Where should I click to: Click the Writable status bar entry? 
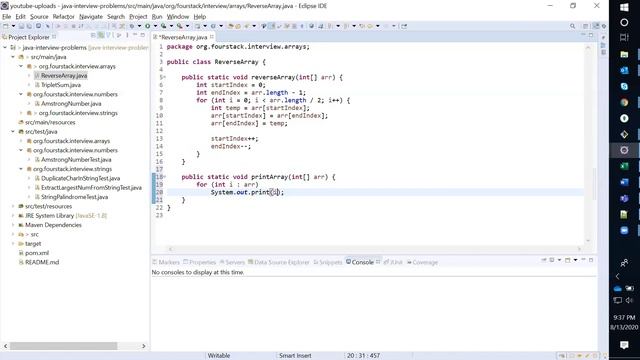pyautogui.click(x=219, y=356)
